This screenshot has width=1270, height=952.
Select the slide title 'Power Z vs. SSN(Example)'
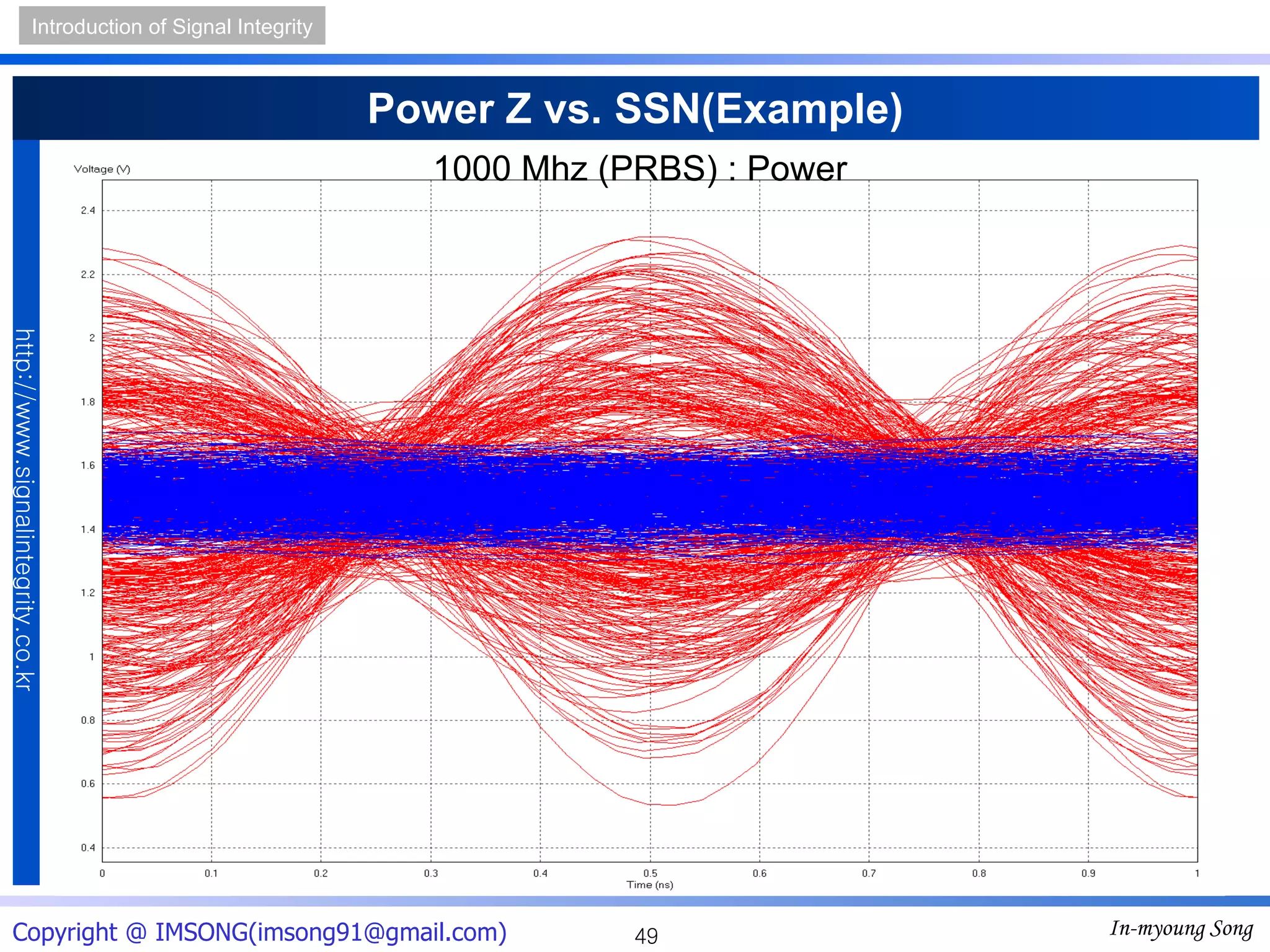(635, 108)
